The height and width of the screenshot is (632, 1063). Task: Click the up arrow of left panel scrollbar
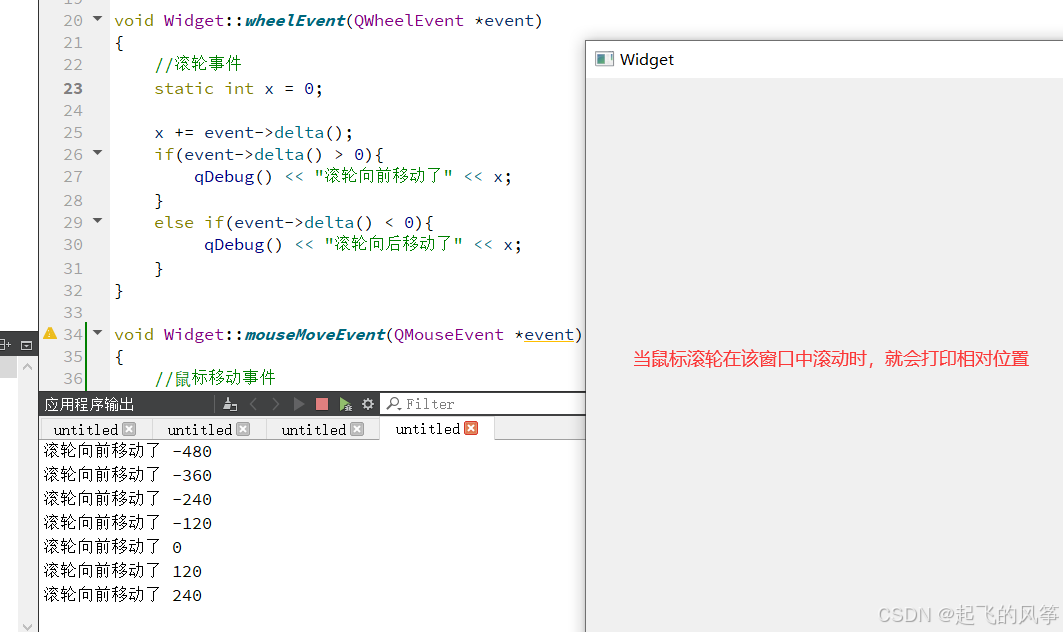click(x=27, y=367)
